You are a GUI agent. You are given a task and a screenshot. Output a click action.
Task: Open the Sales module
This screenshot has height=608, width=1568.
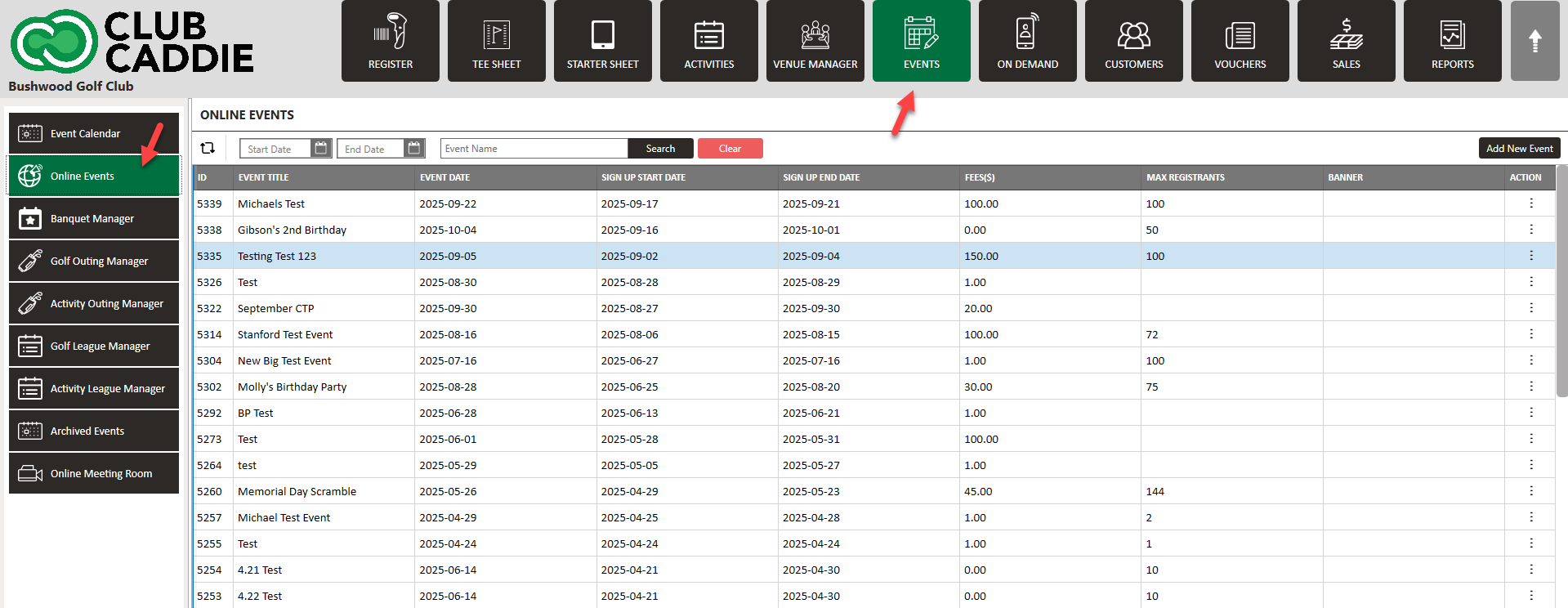(1346, 41)
